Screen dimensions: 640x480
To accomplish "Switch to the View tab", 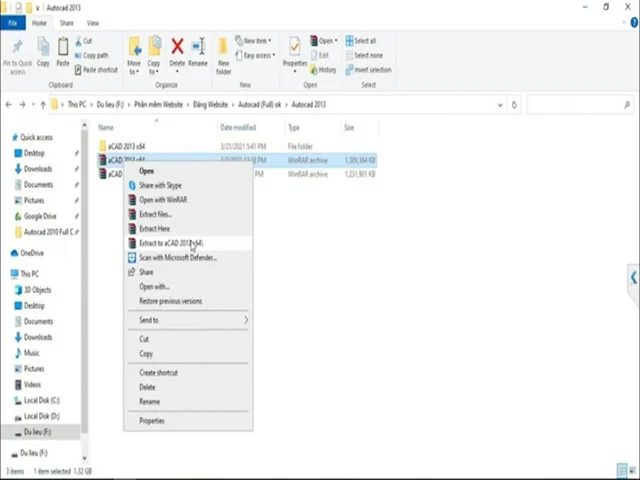I will pyautogui.click(x=93, y=23).
